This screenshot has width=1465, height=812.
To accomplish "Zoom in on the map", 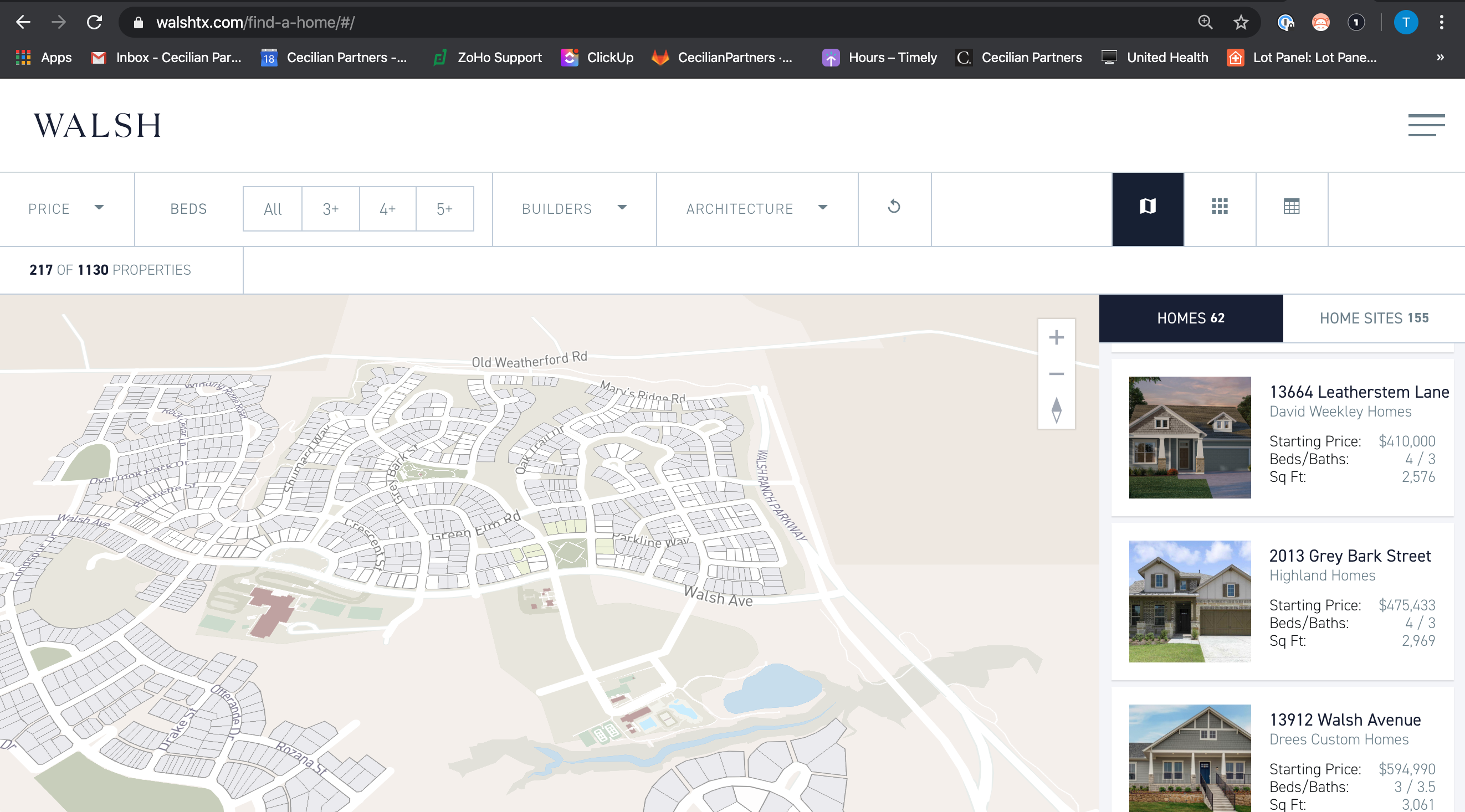I will tap(1056, 338).
